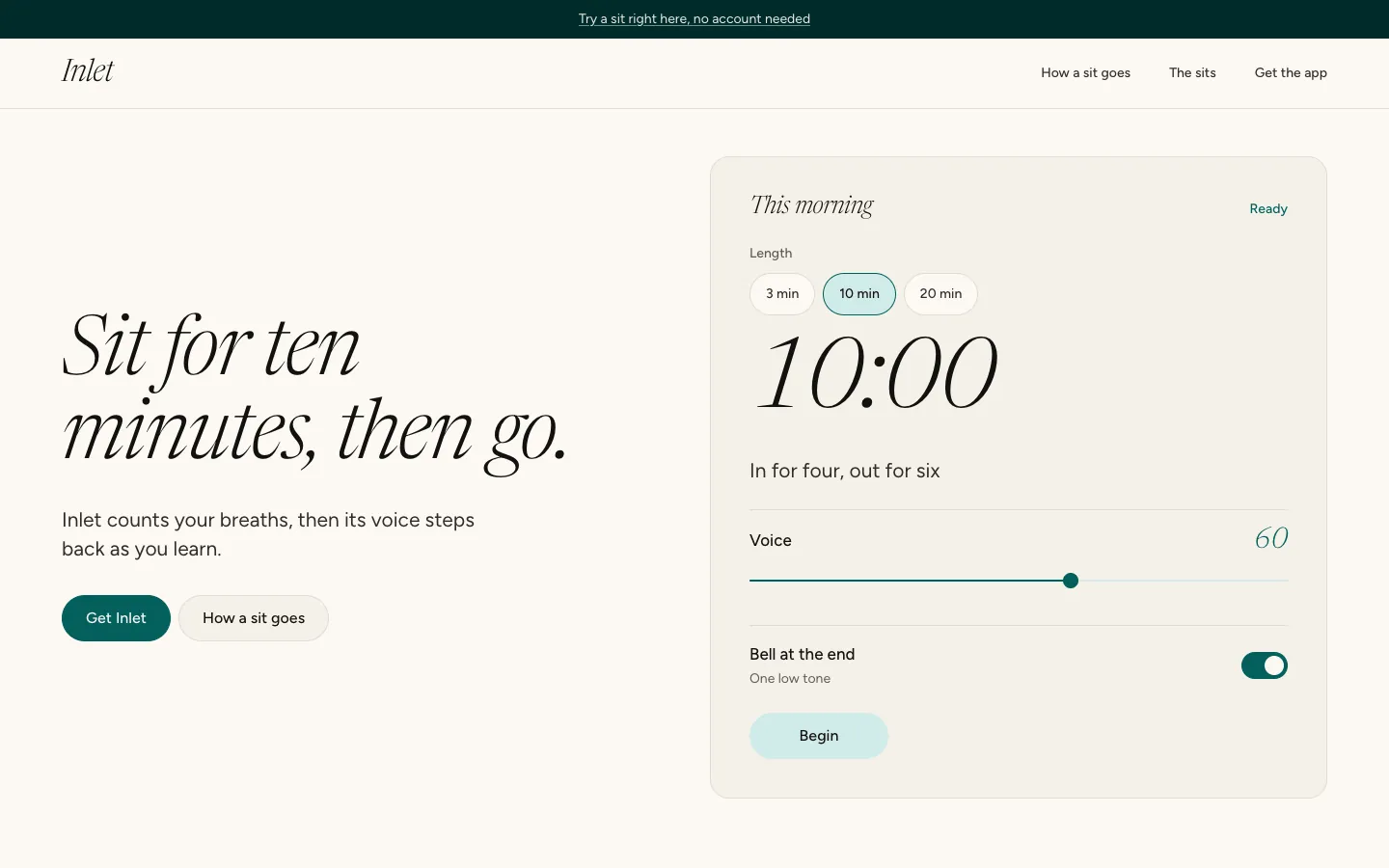Click the Get Inlet button
Viewport: 1389px width, 868px height.
pyautogui.click(x=116, y=618)
